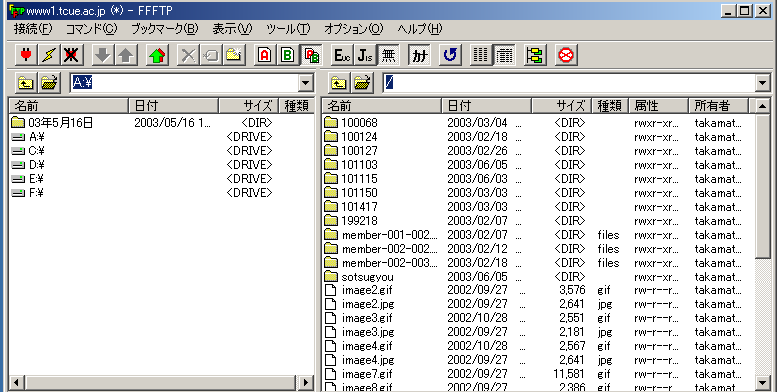This screenshot has width=777, height=392.
Task: Click the quick connect lightning icon
Action: (x=49, y=55)
